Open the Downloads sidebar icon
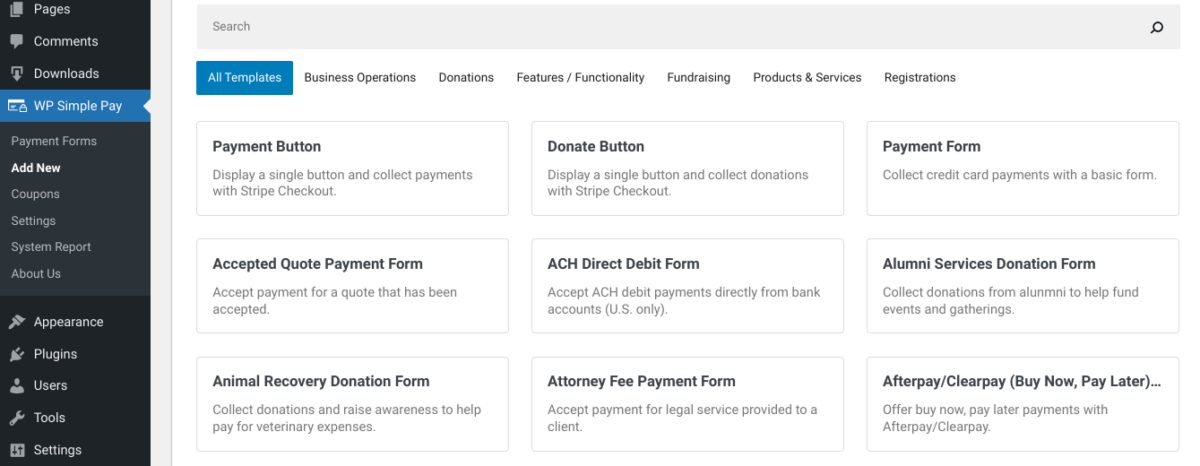 (17, 73)
